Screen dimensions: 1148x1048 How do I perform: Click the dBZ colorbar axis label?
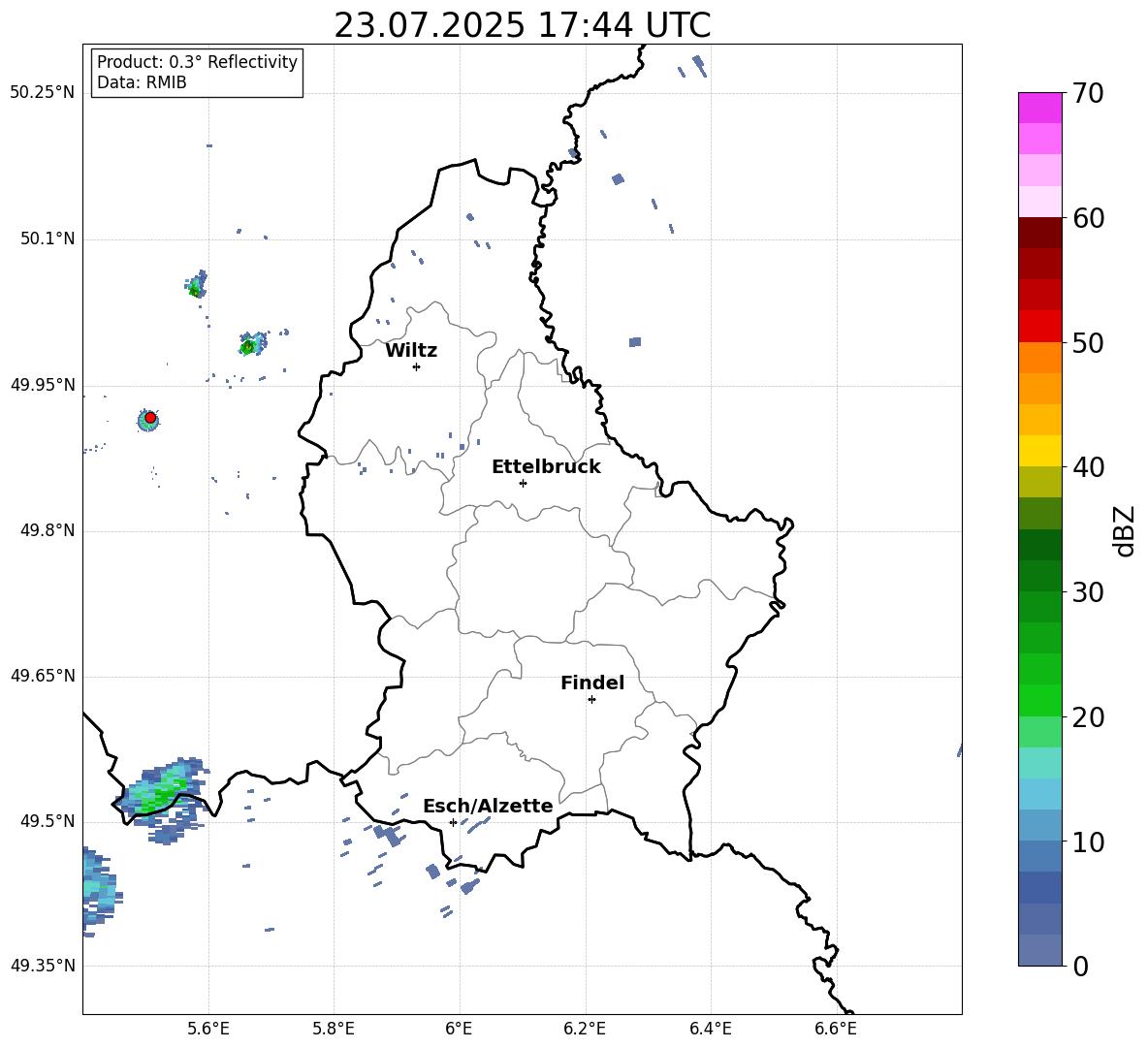click(1126, 530)
